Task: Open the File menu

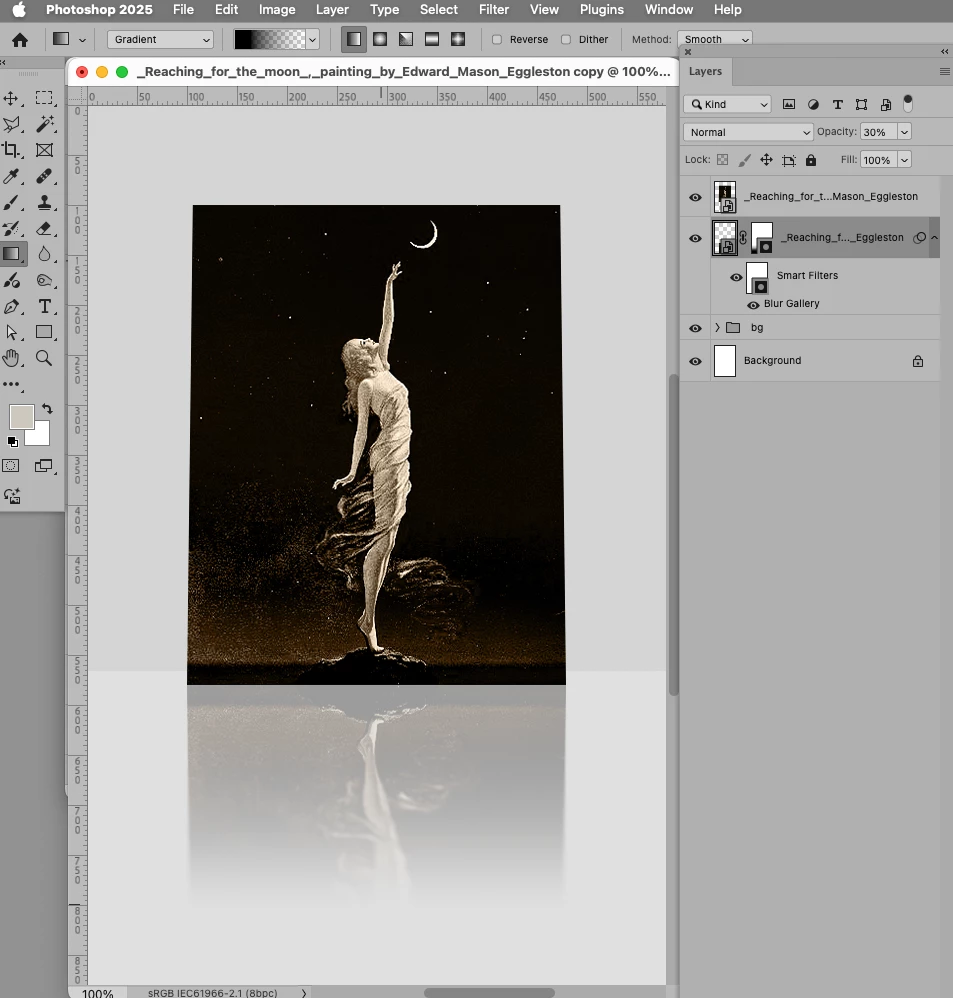Action: tap(183, 10)
